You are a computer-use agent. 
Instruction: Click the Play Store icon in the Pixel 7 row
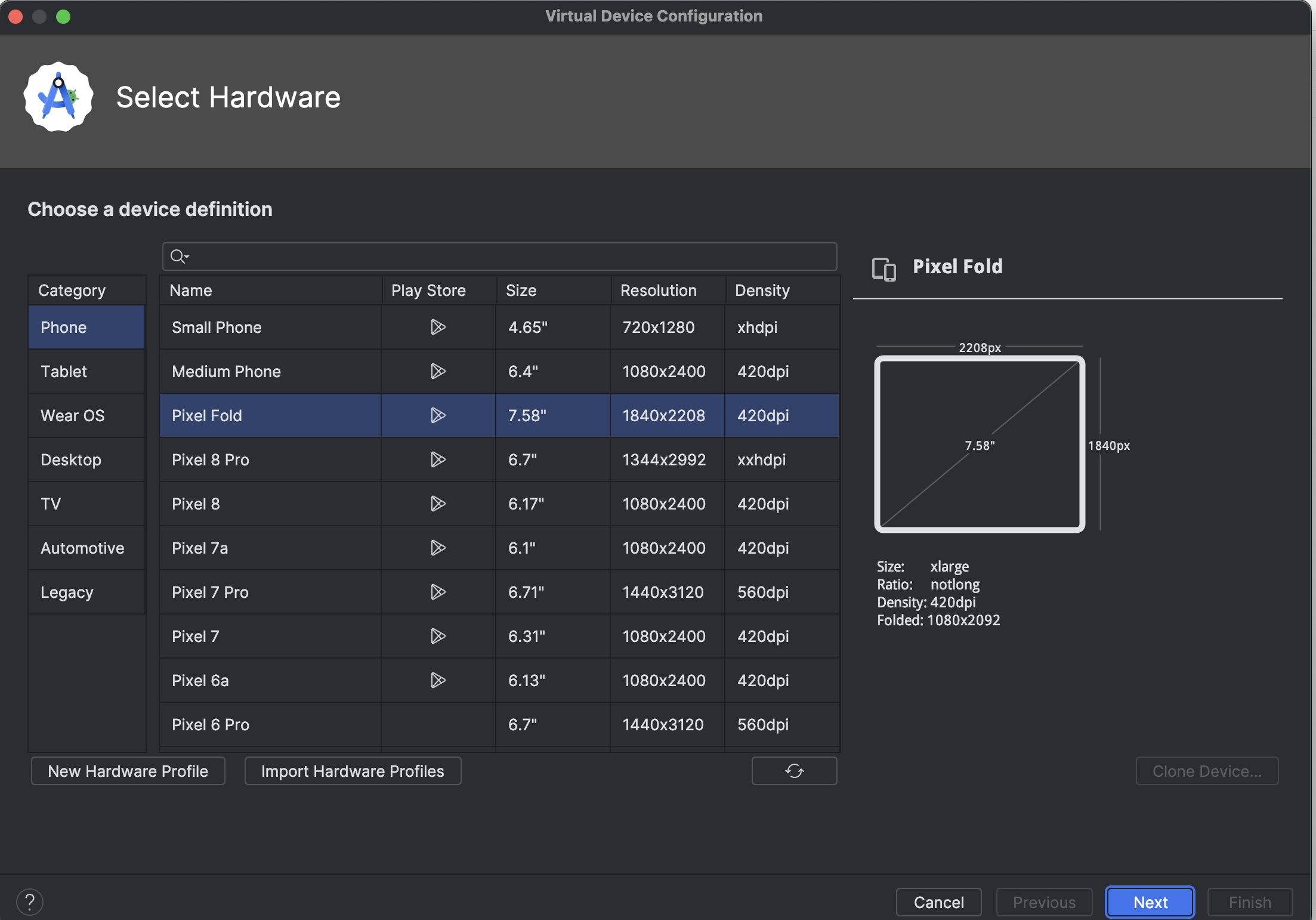[438, 636]
